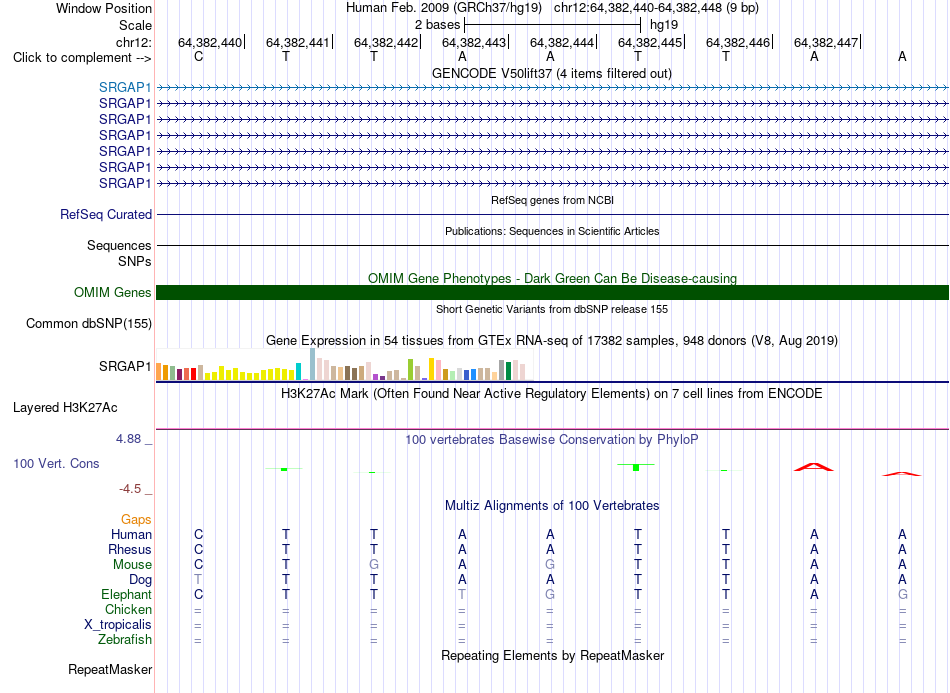Click the dark green OMIM Genes bar
Screen dimensions: 950x693
tap(552, 293)
